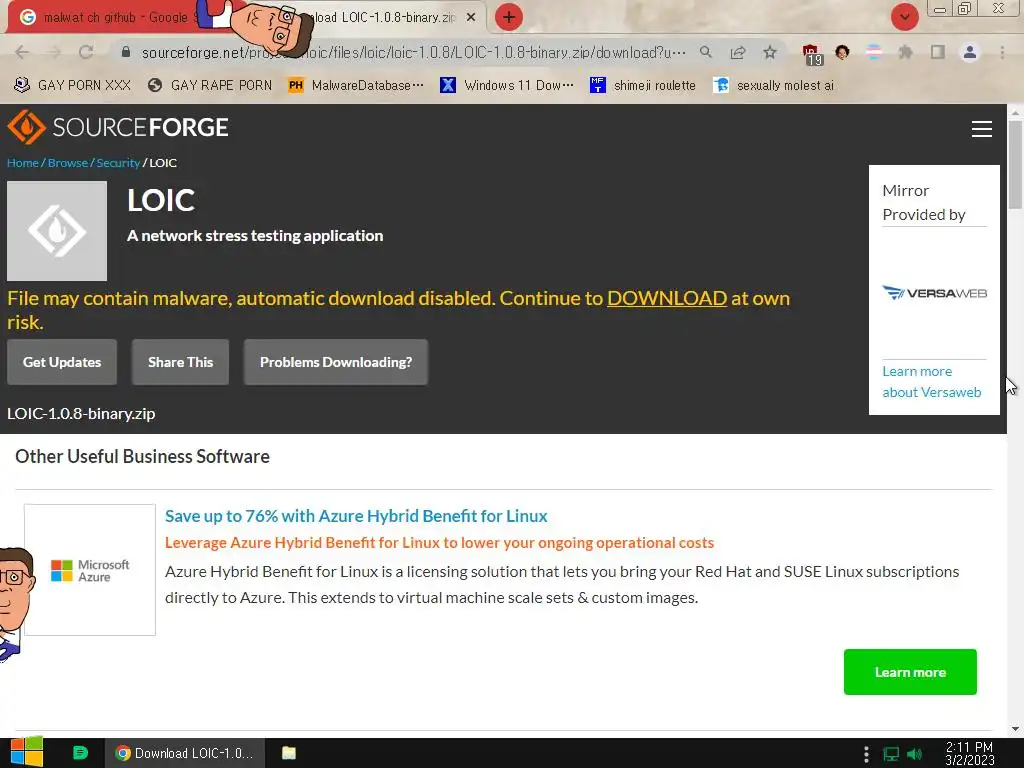This screenshot has width=1024, height=768.
Task: Open the striped flag extension icon
Action: (874, 52)
